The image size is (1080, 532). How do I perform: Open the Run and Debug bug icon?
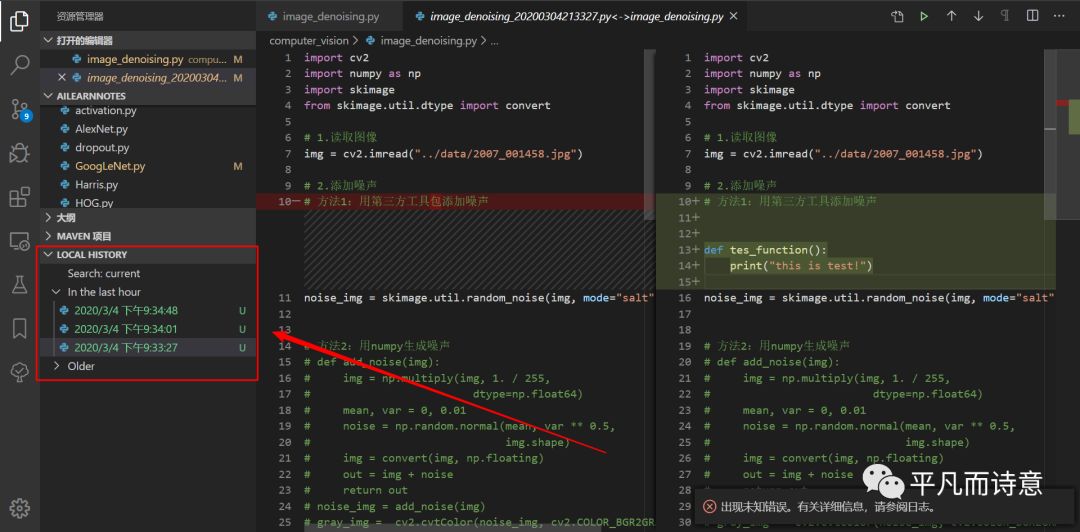[19, 153]
